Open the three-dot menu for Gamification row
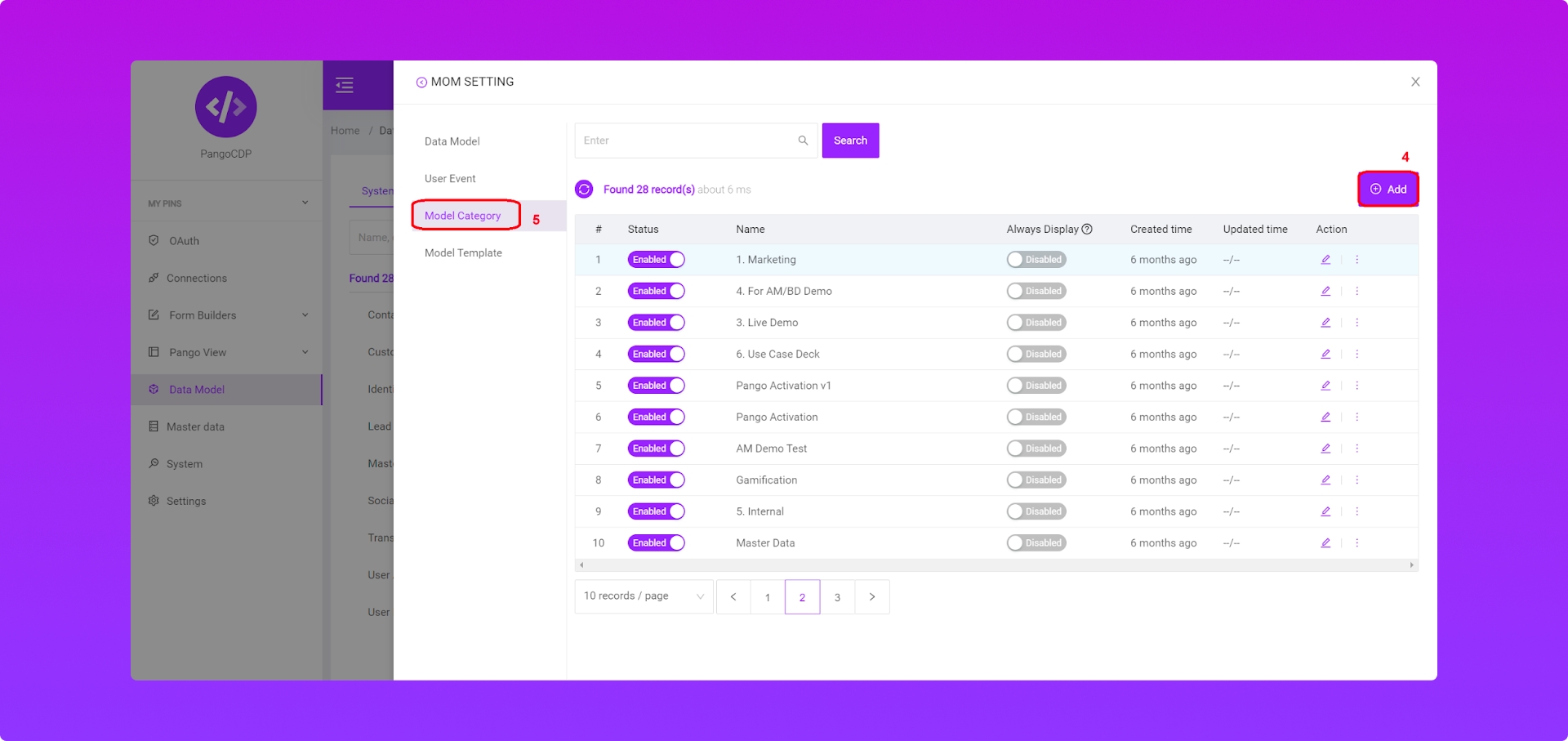1568x741 pixels. point(1356,480)
